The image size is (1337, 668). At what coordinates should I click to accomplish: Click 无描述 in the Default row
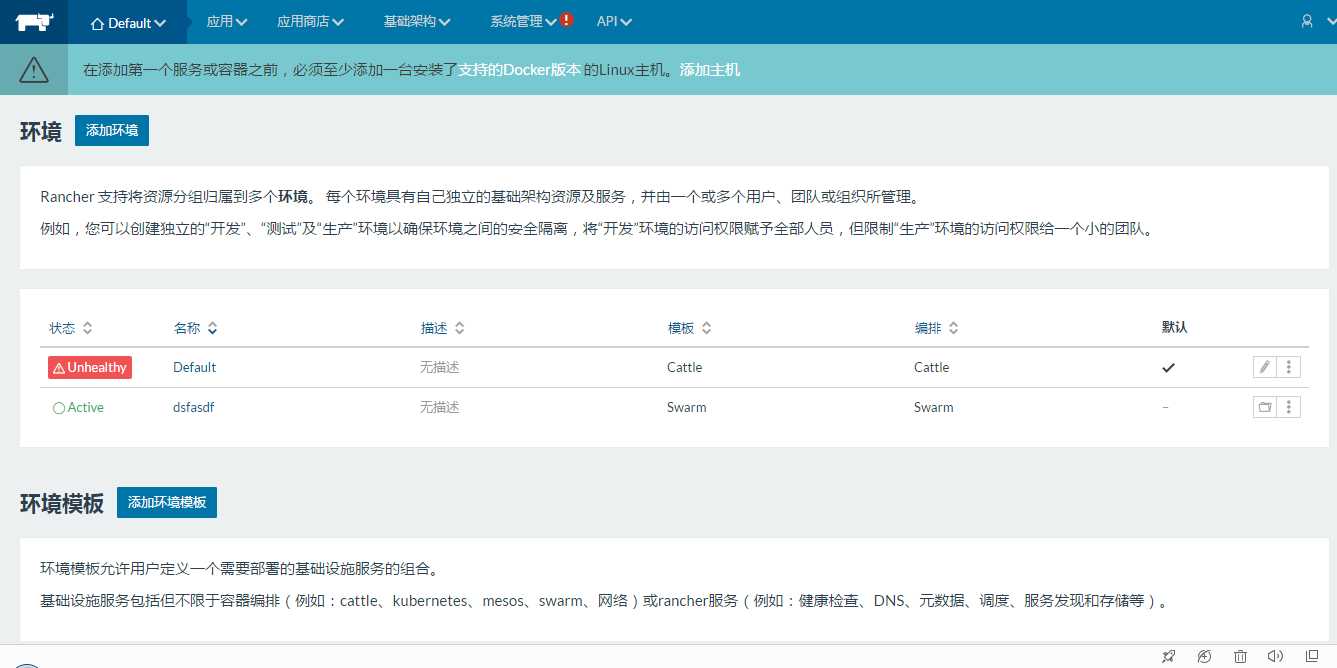440,367
